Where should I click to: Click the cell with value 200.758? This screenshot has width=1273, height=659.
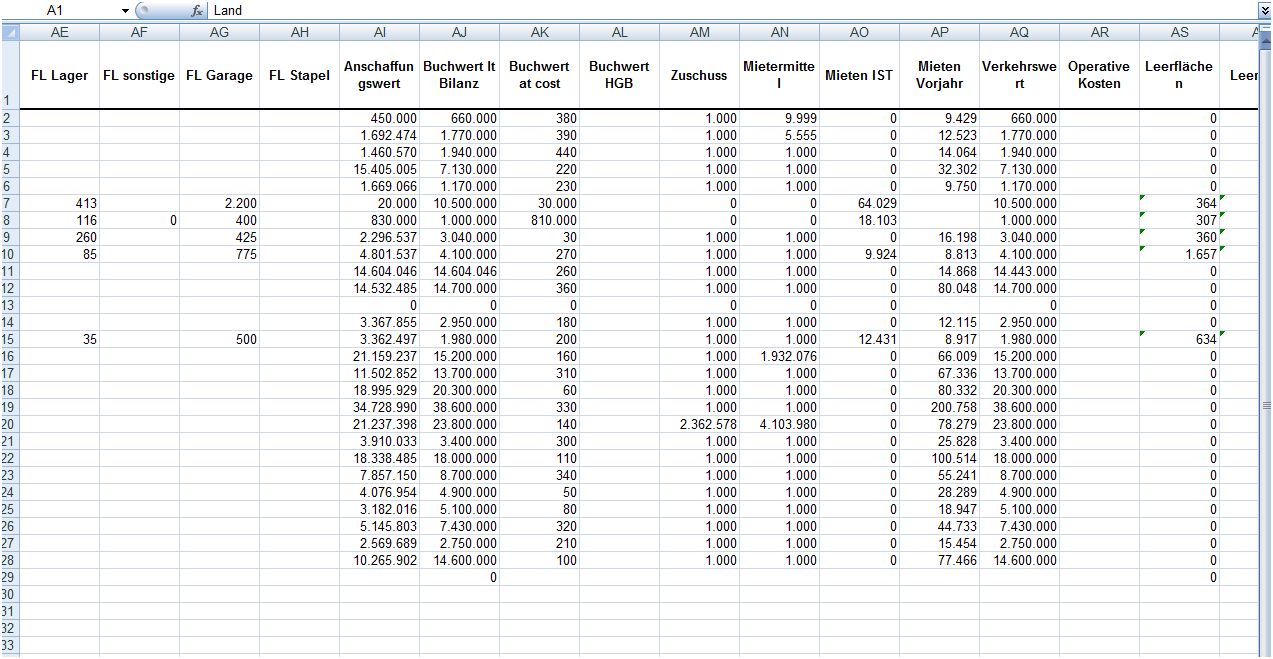[x=939, y=407]
